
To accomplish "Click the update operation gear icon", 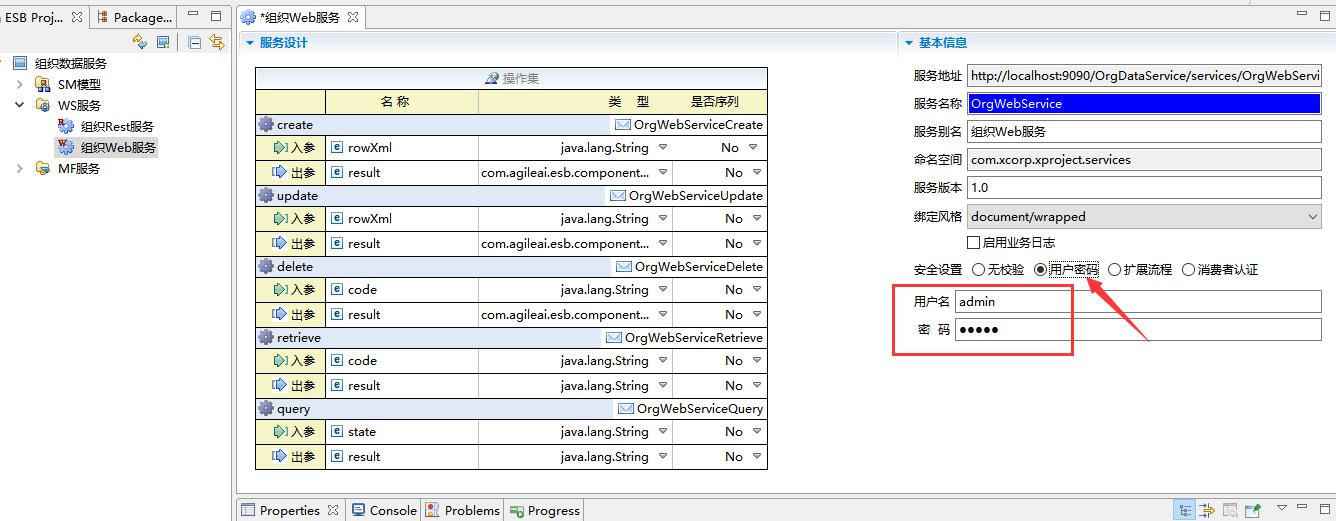I will (x=266, y=196).
